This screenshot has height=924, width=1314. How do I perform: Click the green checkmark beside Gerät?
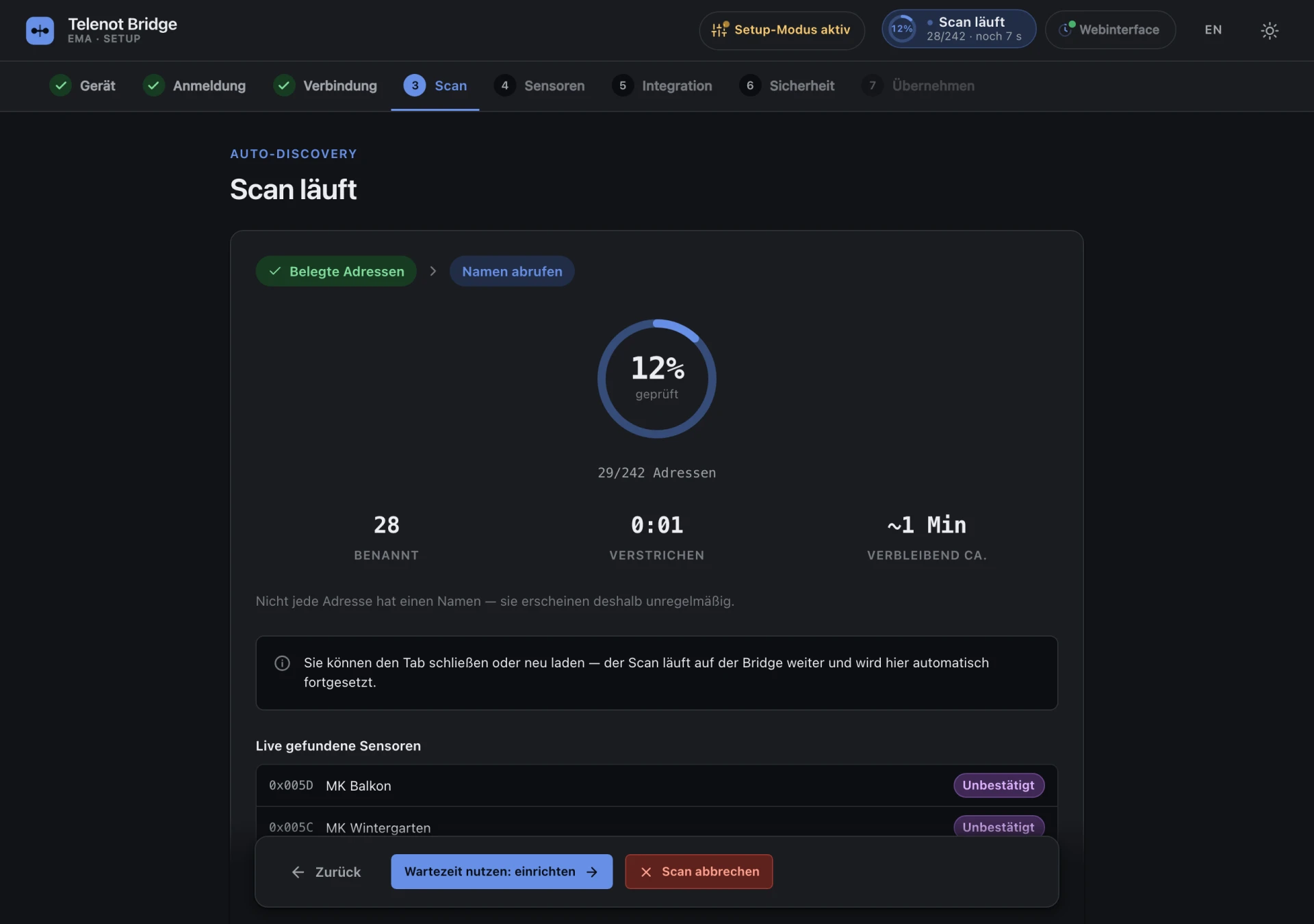(x=61, y=86)
